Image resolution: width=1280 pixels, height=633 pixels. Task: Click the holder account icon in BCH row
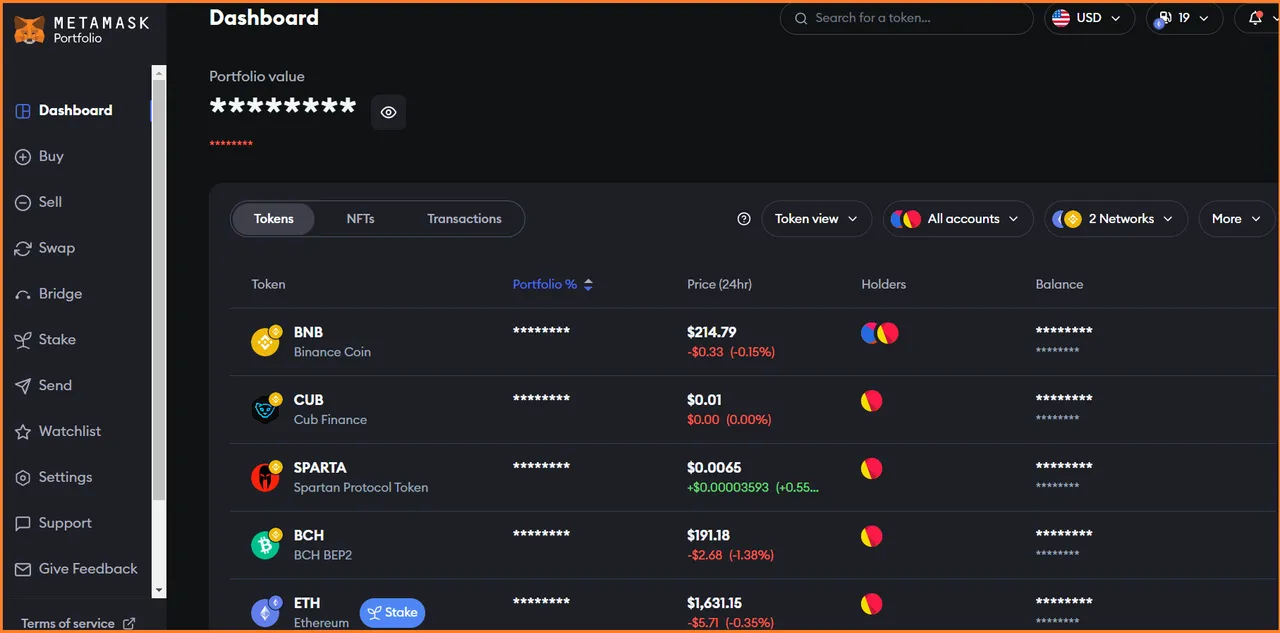point(872,536)
